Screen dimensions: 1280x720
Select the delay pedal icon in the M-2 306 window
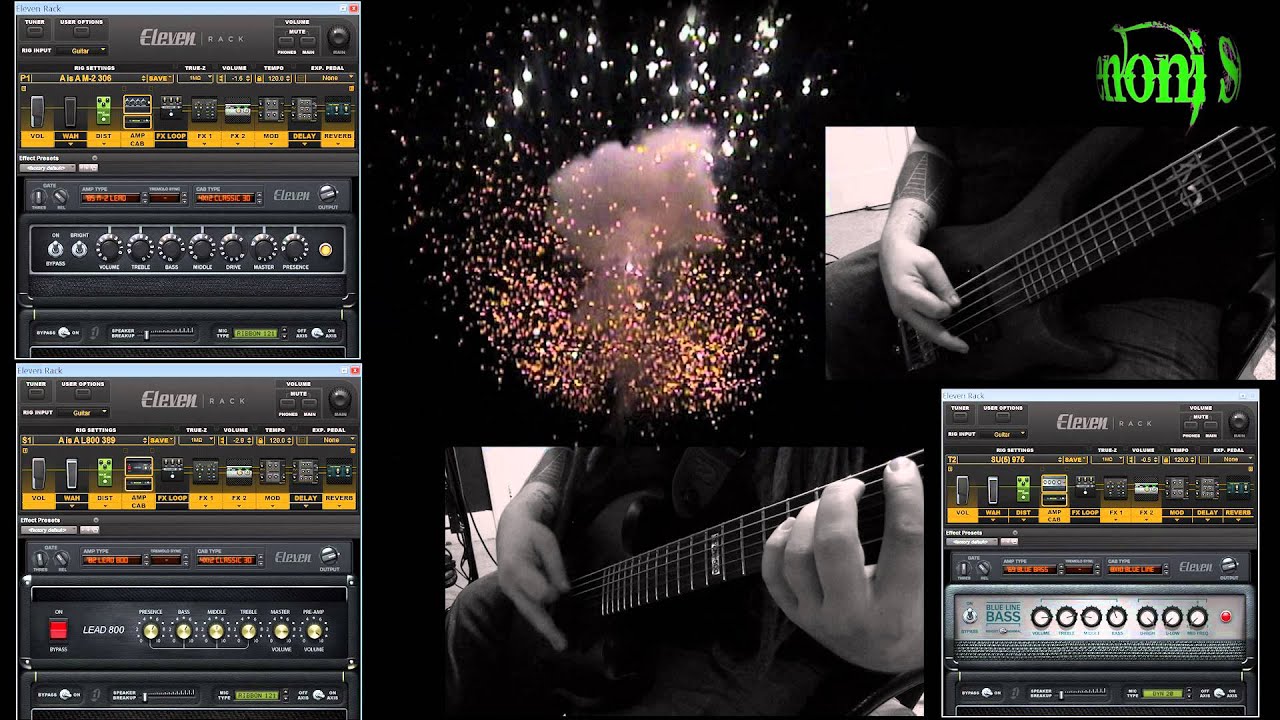(x=304, y=110)
